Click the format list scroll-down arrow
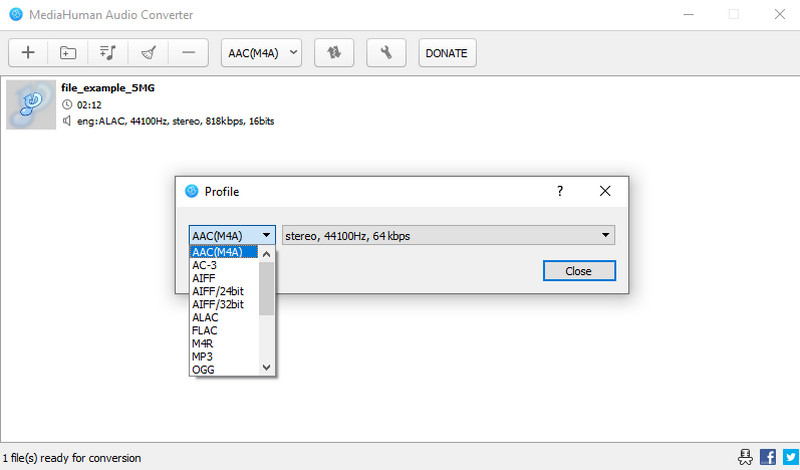Screen dimensions: 800x470 [266, 367]
